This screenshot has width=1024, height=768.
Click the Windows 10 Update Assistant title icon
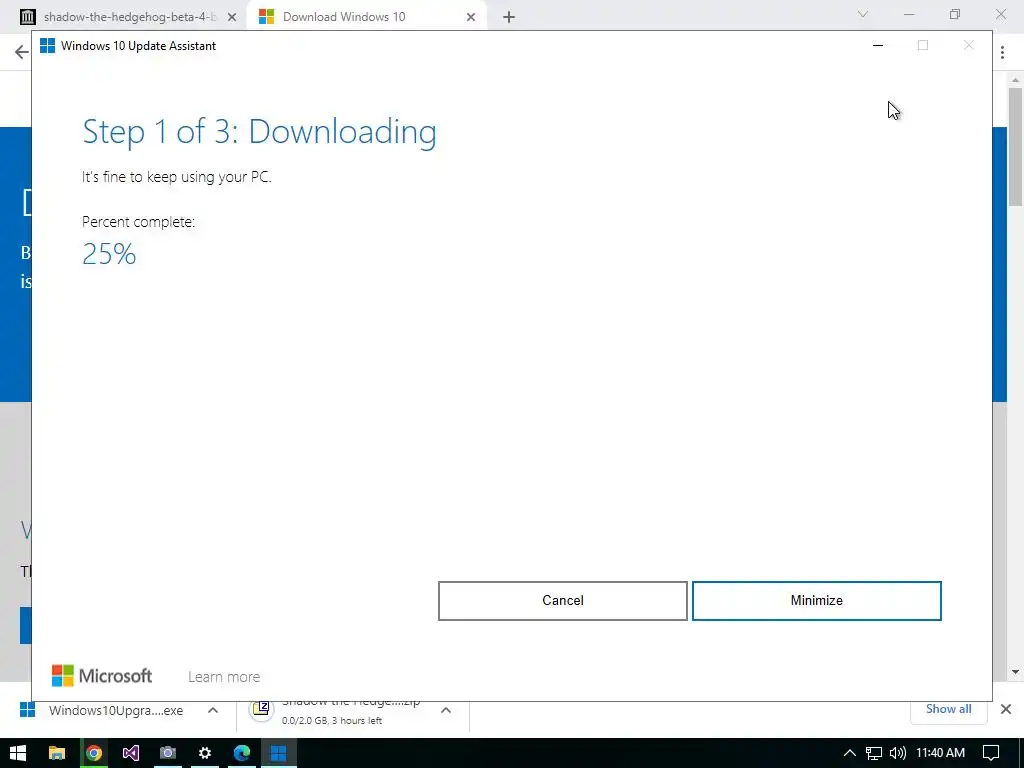point(47,46)
